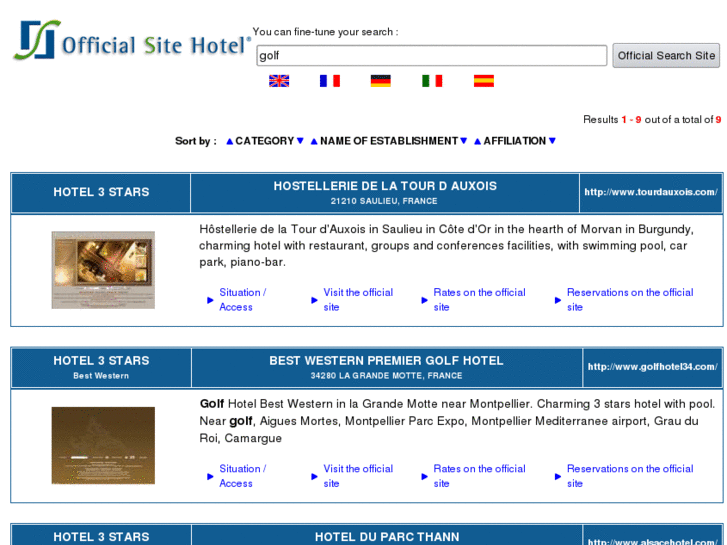Click the AFFILIATION sort label
This screenshot has width=727, height=545.
pyautogui.click(x=515, y=141)
